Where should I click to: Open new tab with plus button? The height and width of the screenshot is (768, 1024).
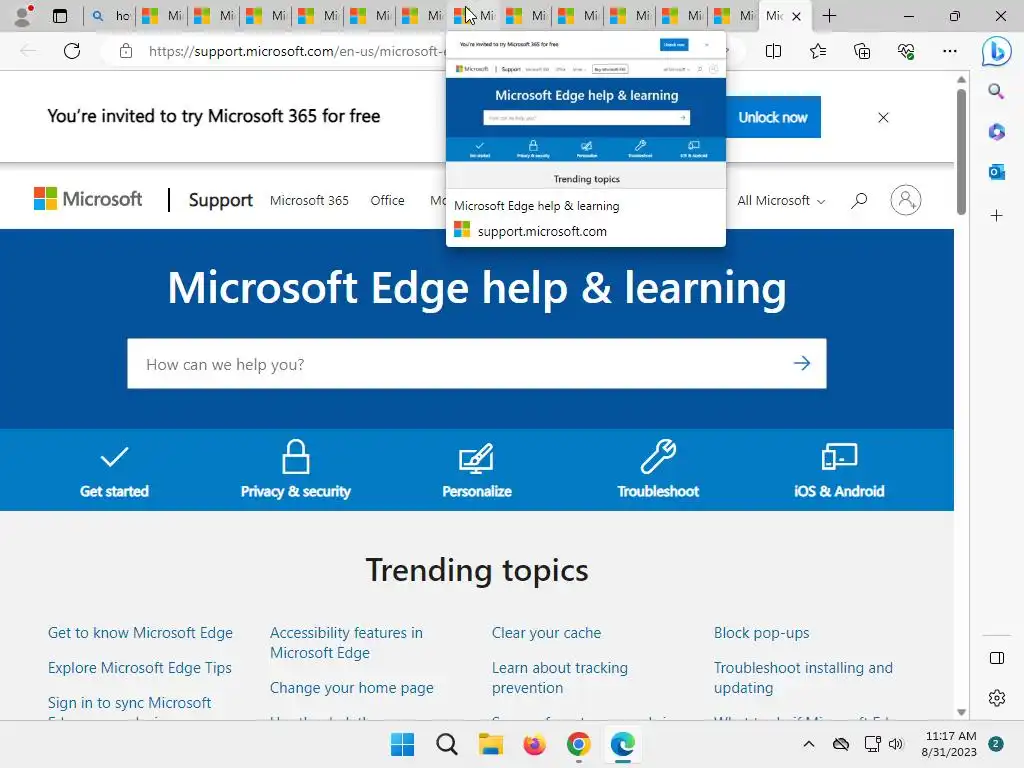point(829,16)
